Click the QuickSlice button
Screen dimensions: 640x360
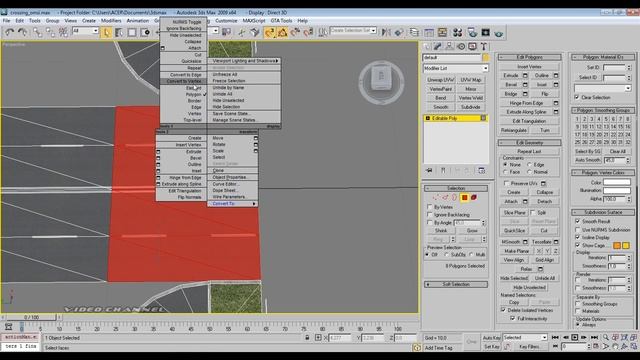click(514, 230)
